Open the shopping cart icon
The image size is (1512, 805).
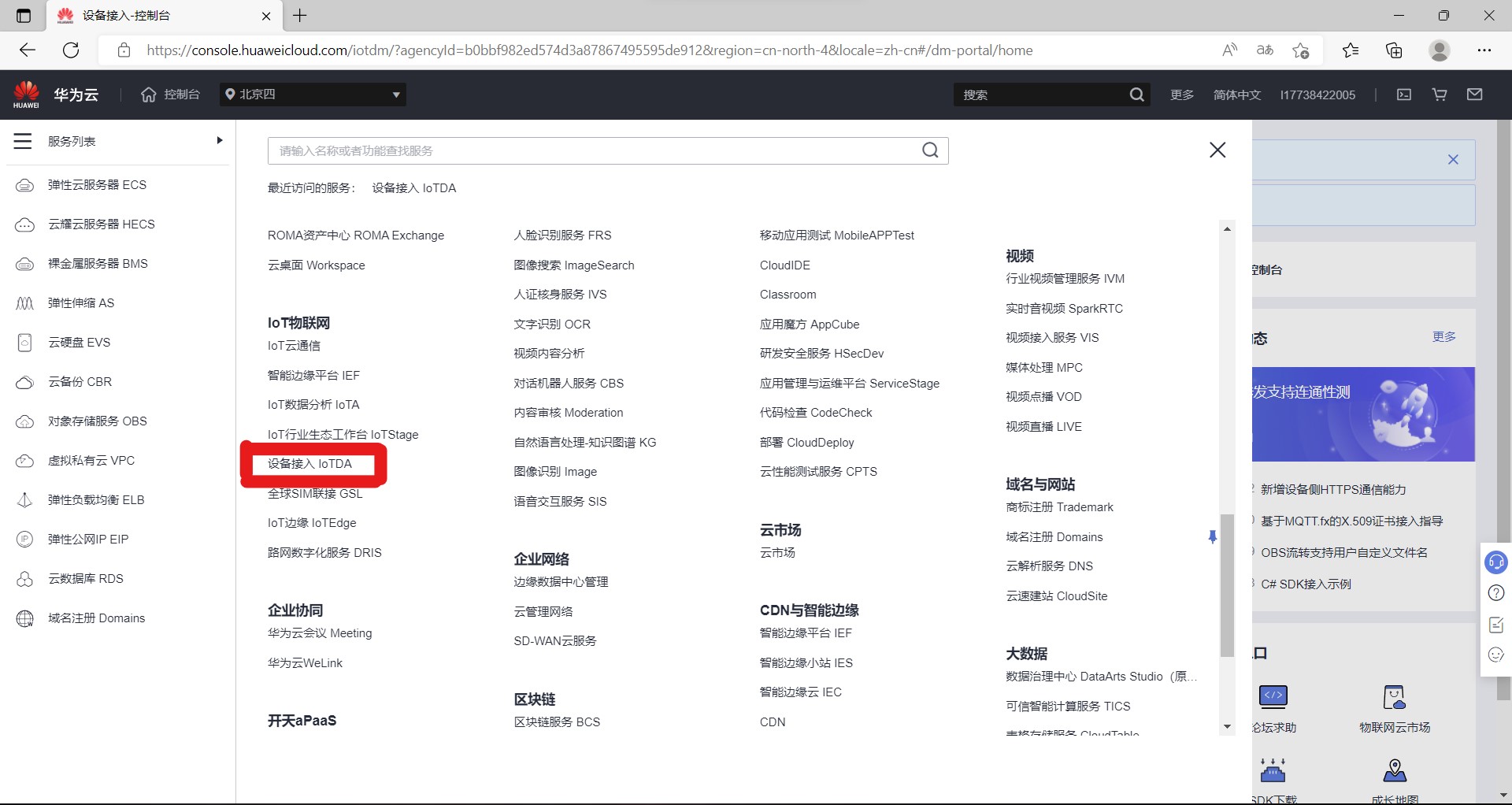1440,95
